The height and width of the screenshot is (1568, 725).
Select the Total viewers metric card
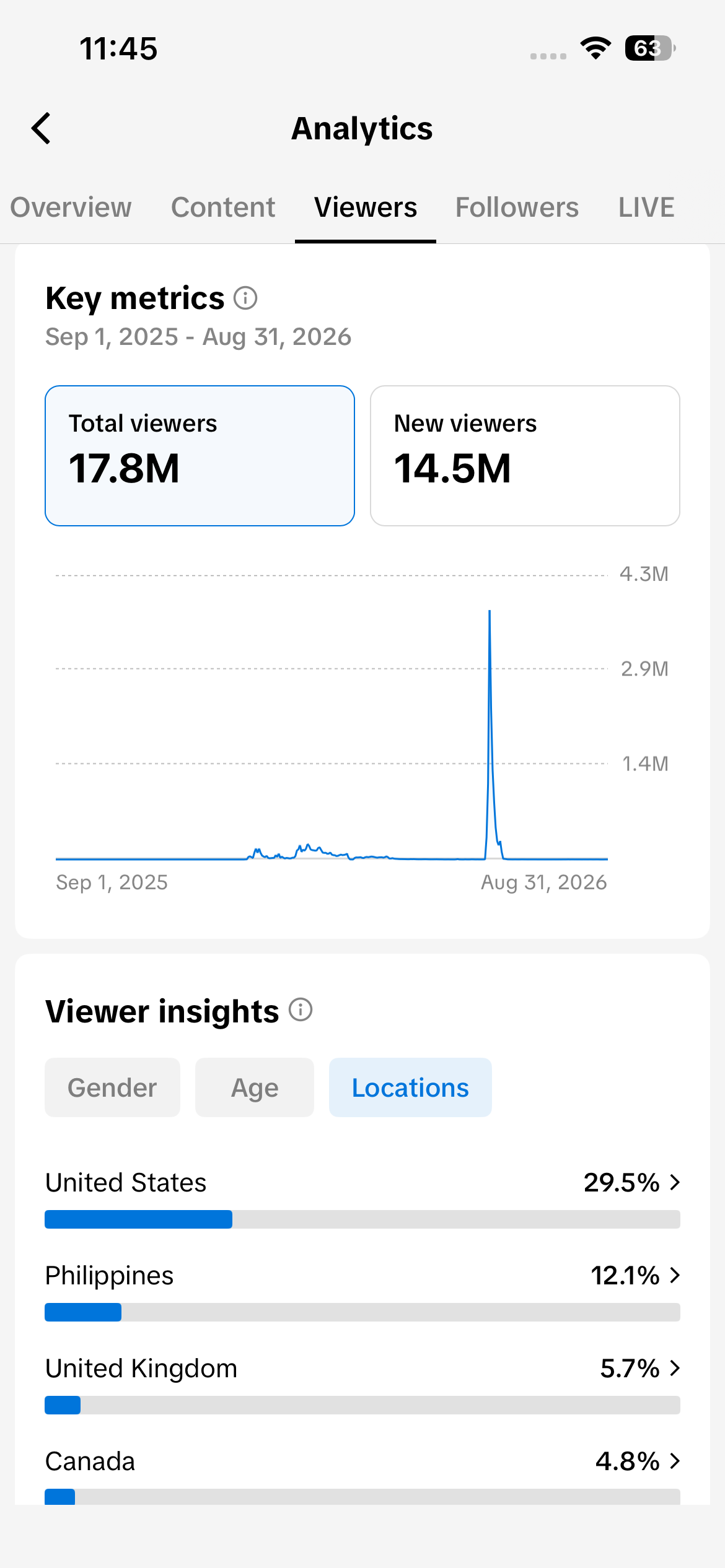pyautogui.click(x=200, y=456)
